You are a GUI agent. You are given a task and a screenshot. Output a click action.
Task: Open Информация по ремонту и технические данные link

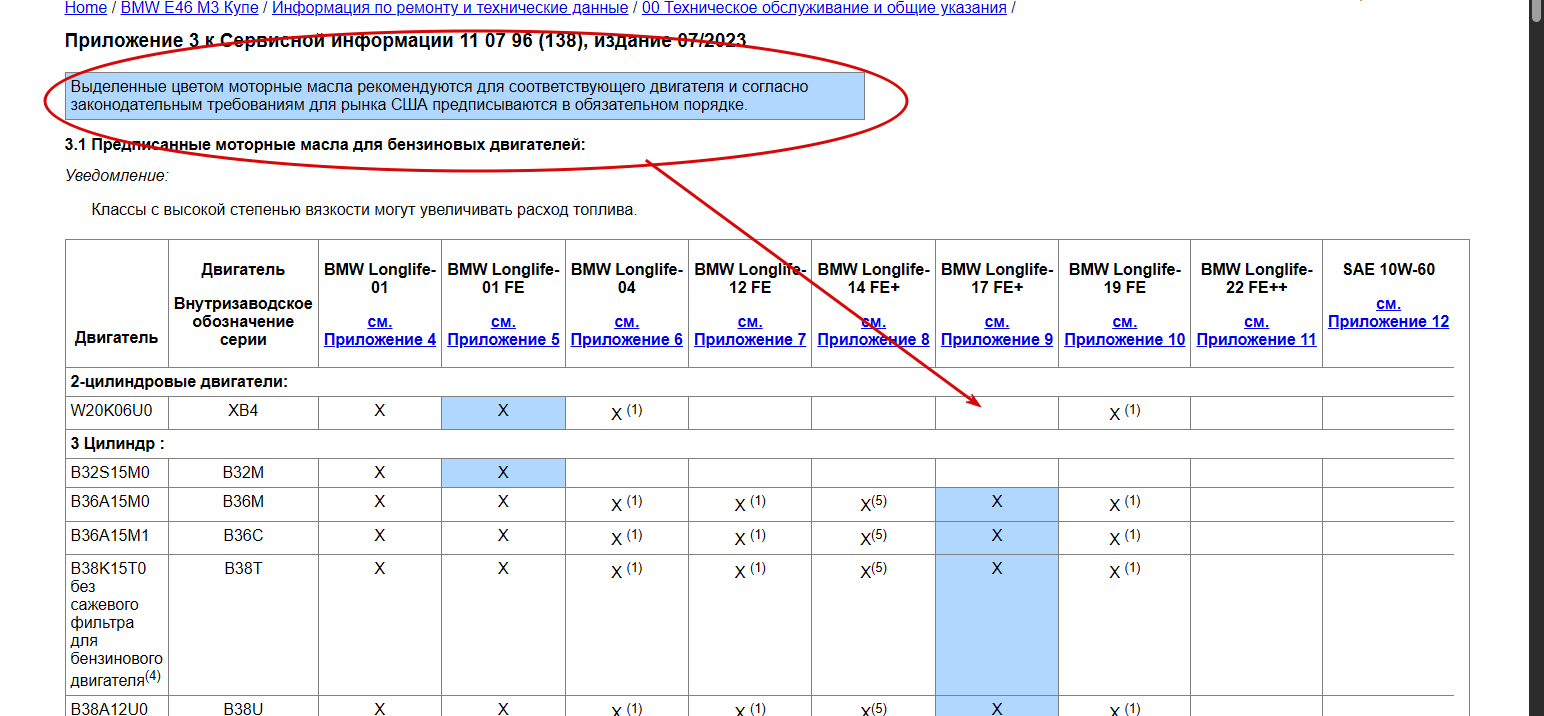coord(450,8)
